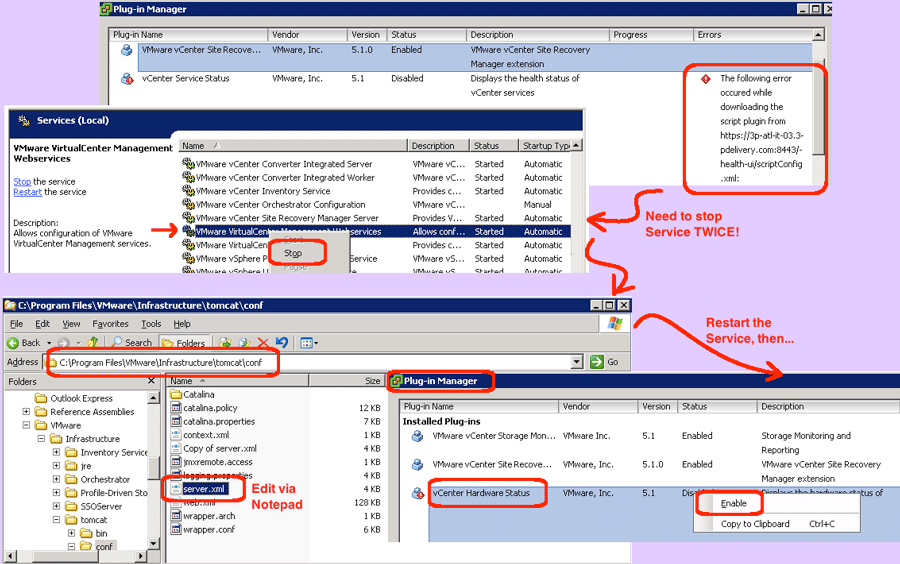
Task: Expand the jre folder node
Action: [56, 465]
